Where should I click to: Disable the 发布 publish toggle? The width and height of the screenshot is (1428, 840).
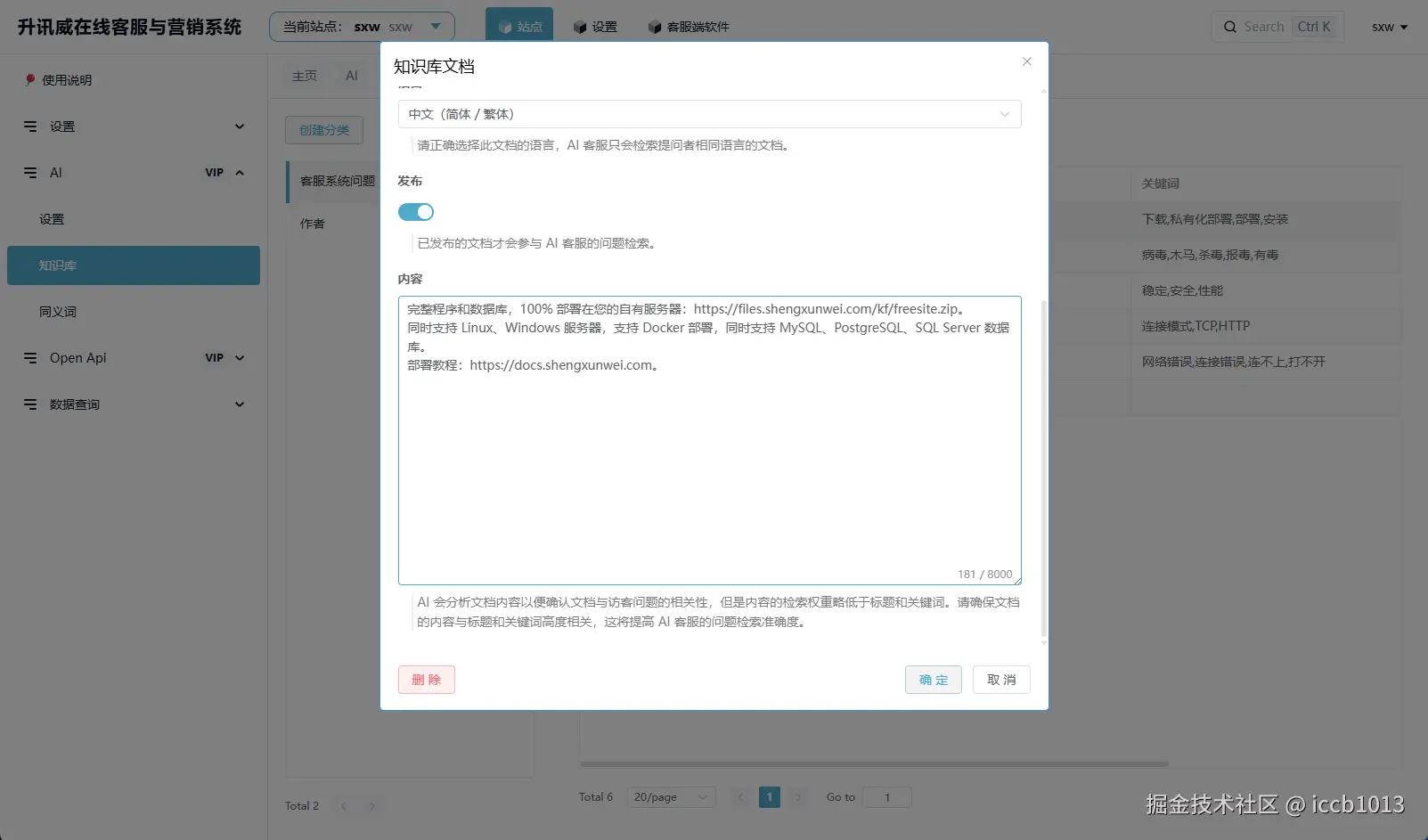[415, 211]
